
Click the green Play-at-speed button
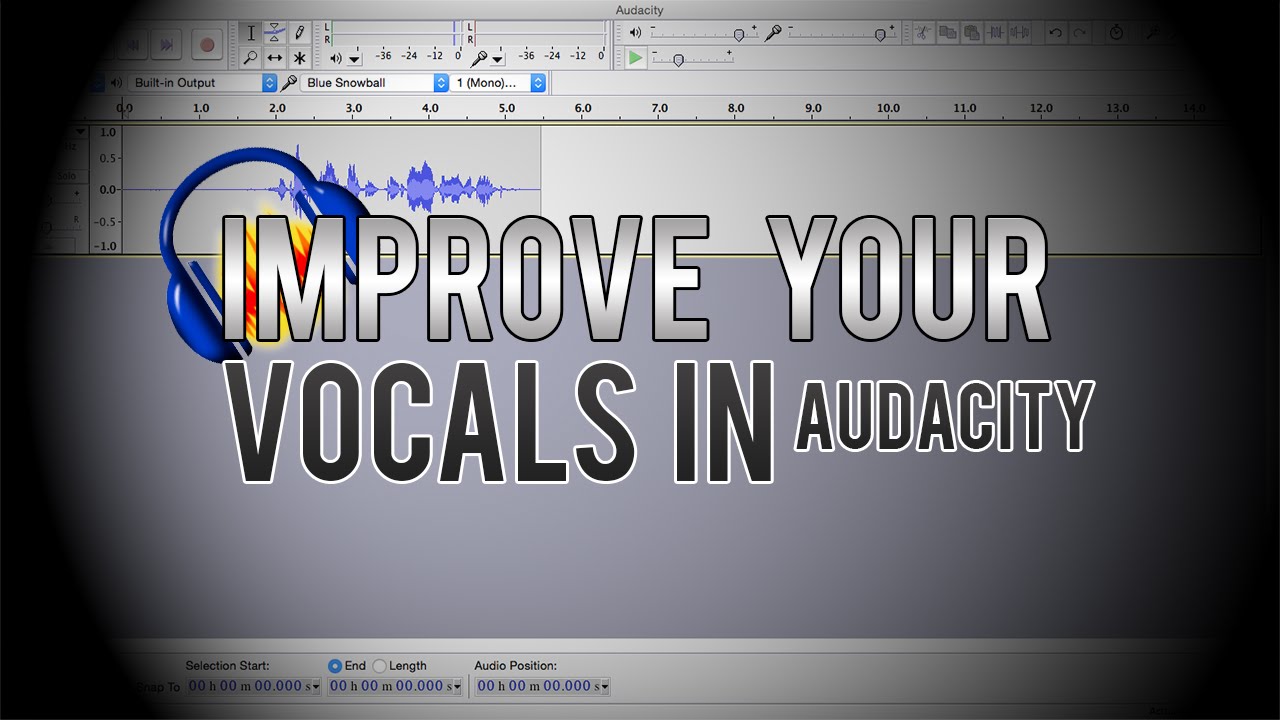[x=636, y=58]
